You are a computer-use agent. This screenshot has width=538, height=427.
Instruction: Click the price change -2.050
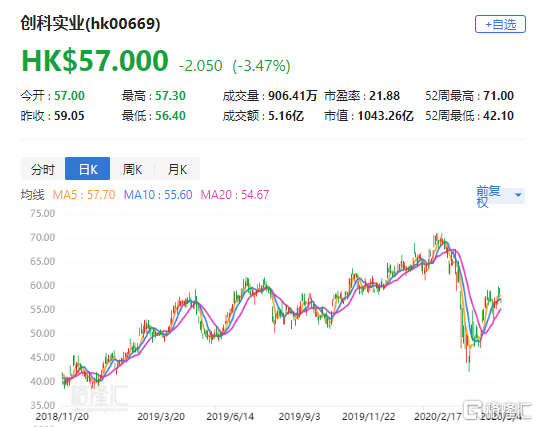[200, 66]
